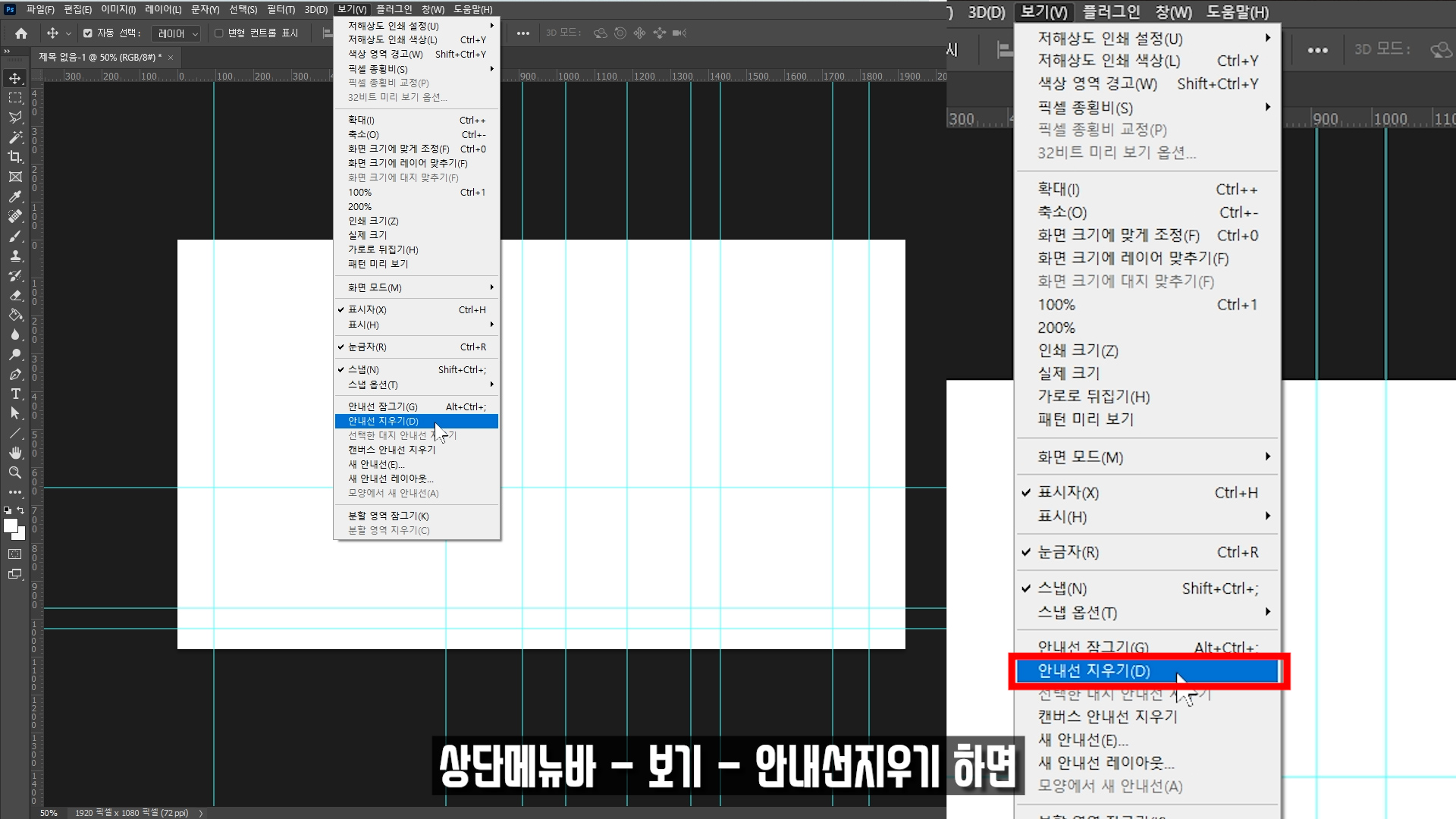Select the Rectangular Marquee tool
1456x819 pixels.
pyautogui.click(x=15, y=98)
